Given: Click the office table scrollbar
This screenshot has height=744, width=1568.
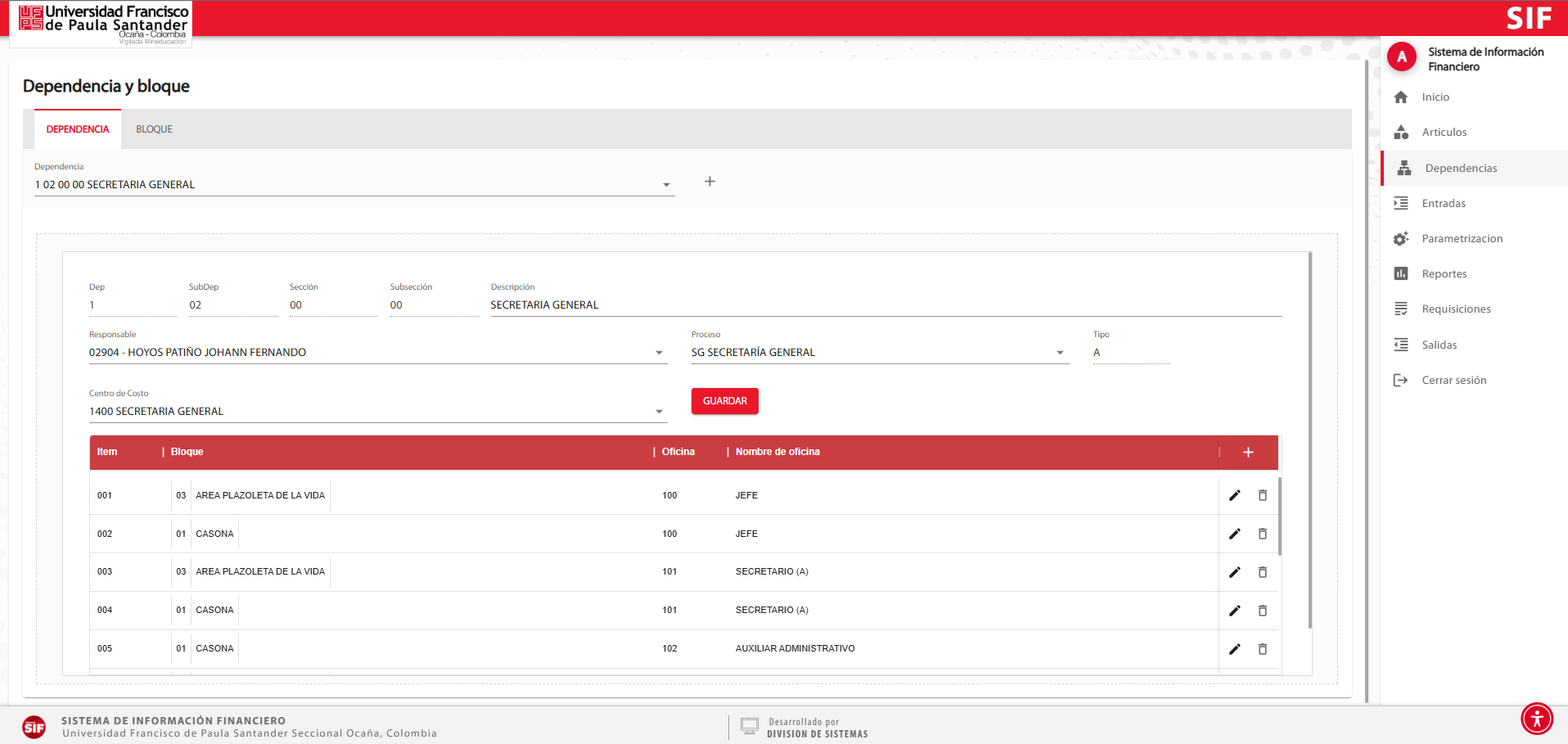Looking at the screenshot, I should click(x=1280, y=517).
